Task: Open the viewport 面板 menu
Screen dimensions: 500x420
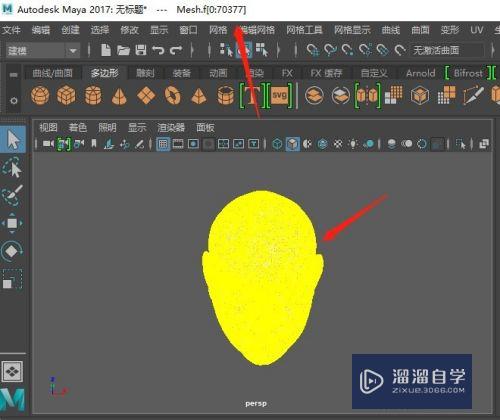Action: click(205, 127)
